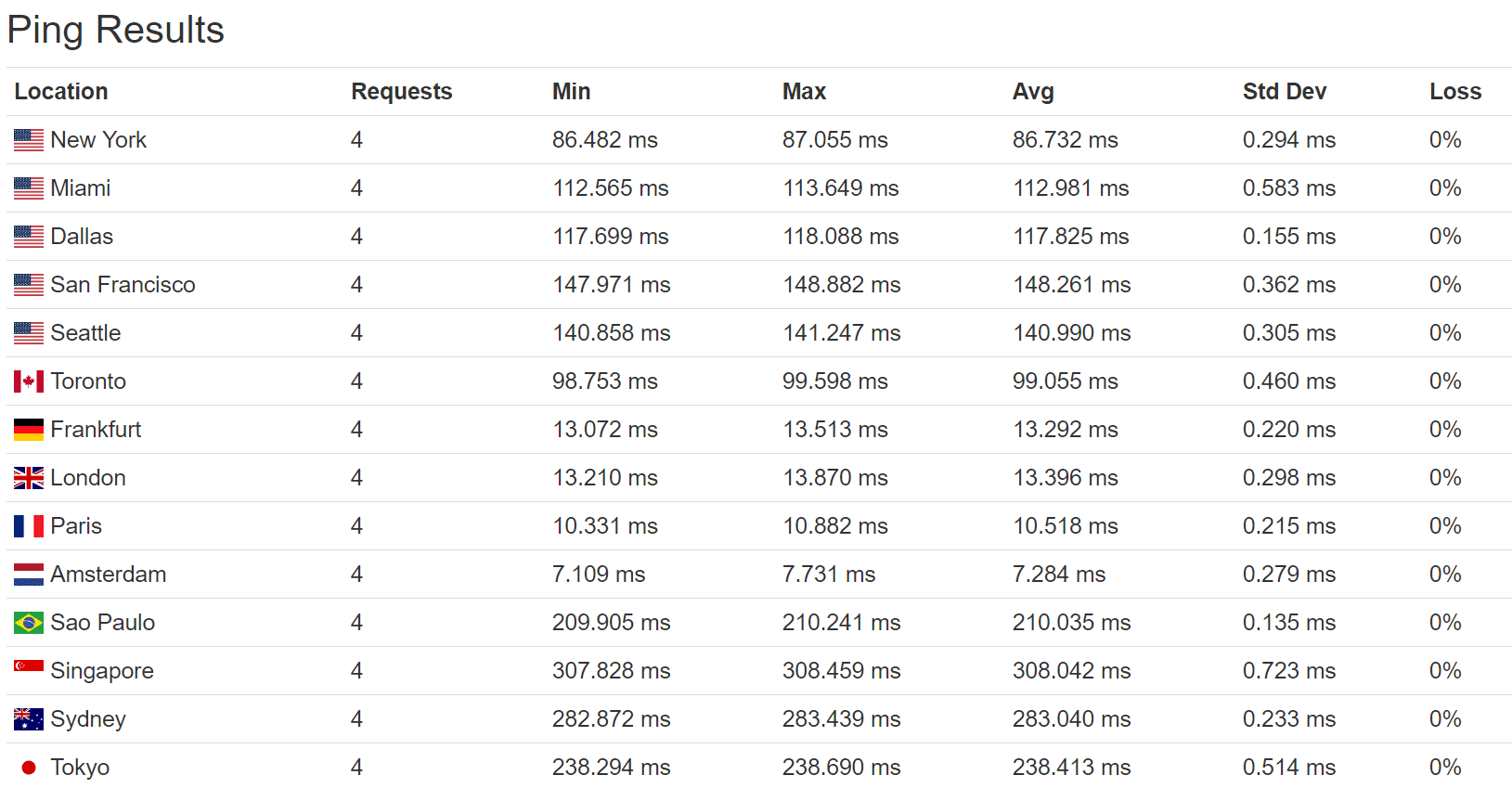Click the US flag beside New York
Image resolution: width=1512 pixels, height=801 pixels.
(x=29, y=140)
